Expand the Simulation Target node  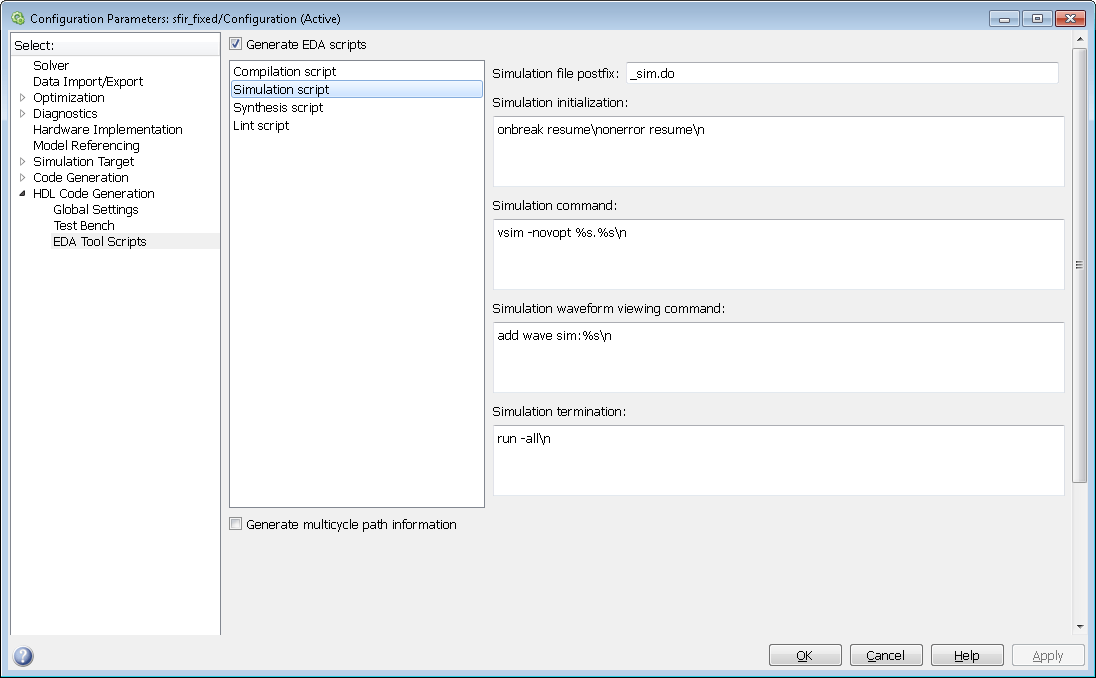coord(23,162)
